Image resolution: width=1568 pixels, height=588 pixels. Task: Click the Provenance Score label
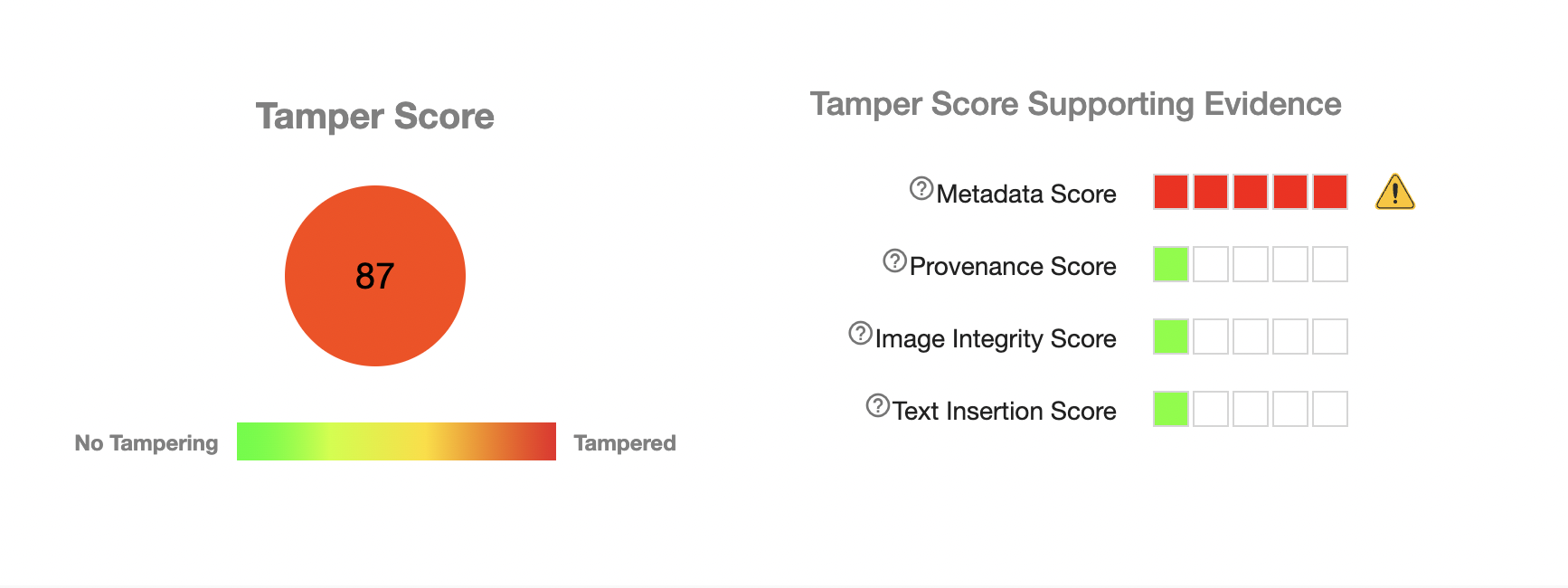point(1013,266)
